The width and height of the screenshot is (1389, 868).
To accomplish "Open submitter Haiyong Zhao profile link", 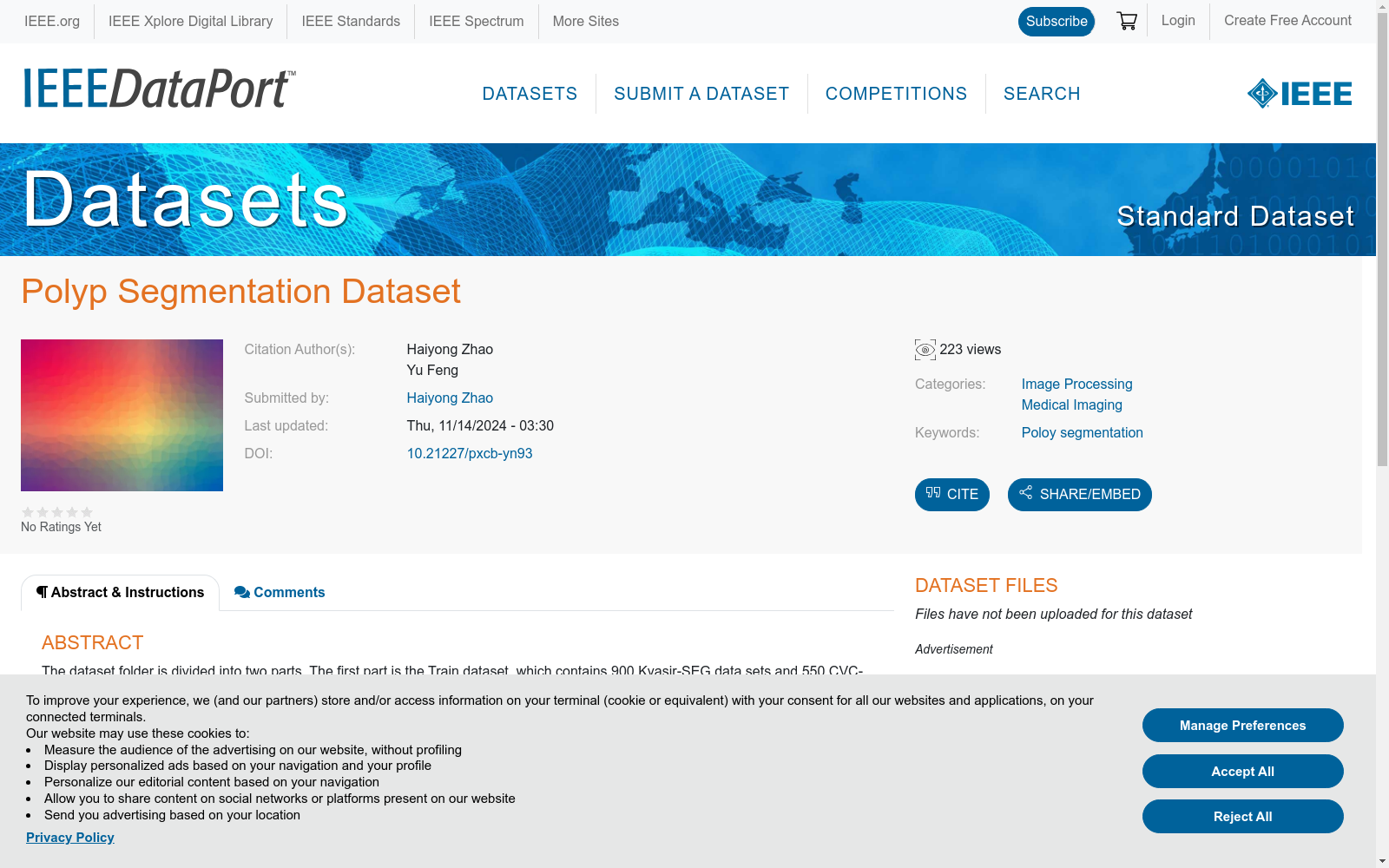I will (x=450, y=398).
